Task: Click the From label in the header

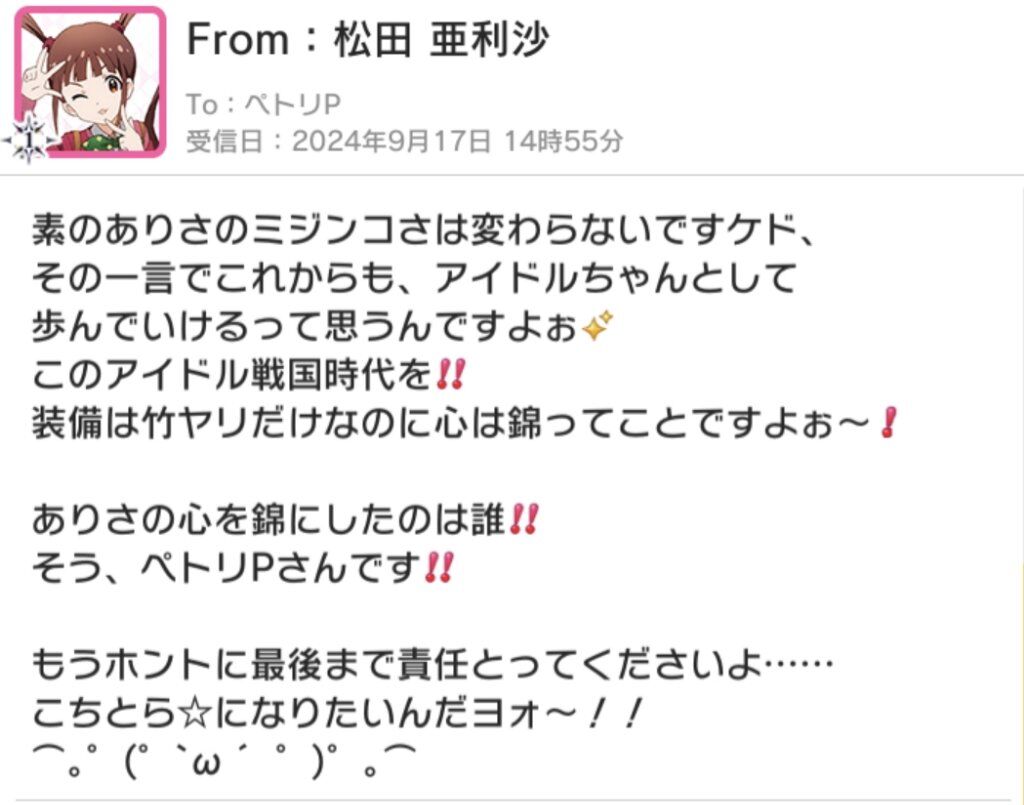Action: (238, 39)
